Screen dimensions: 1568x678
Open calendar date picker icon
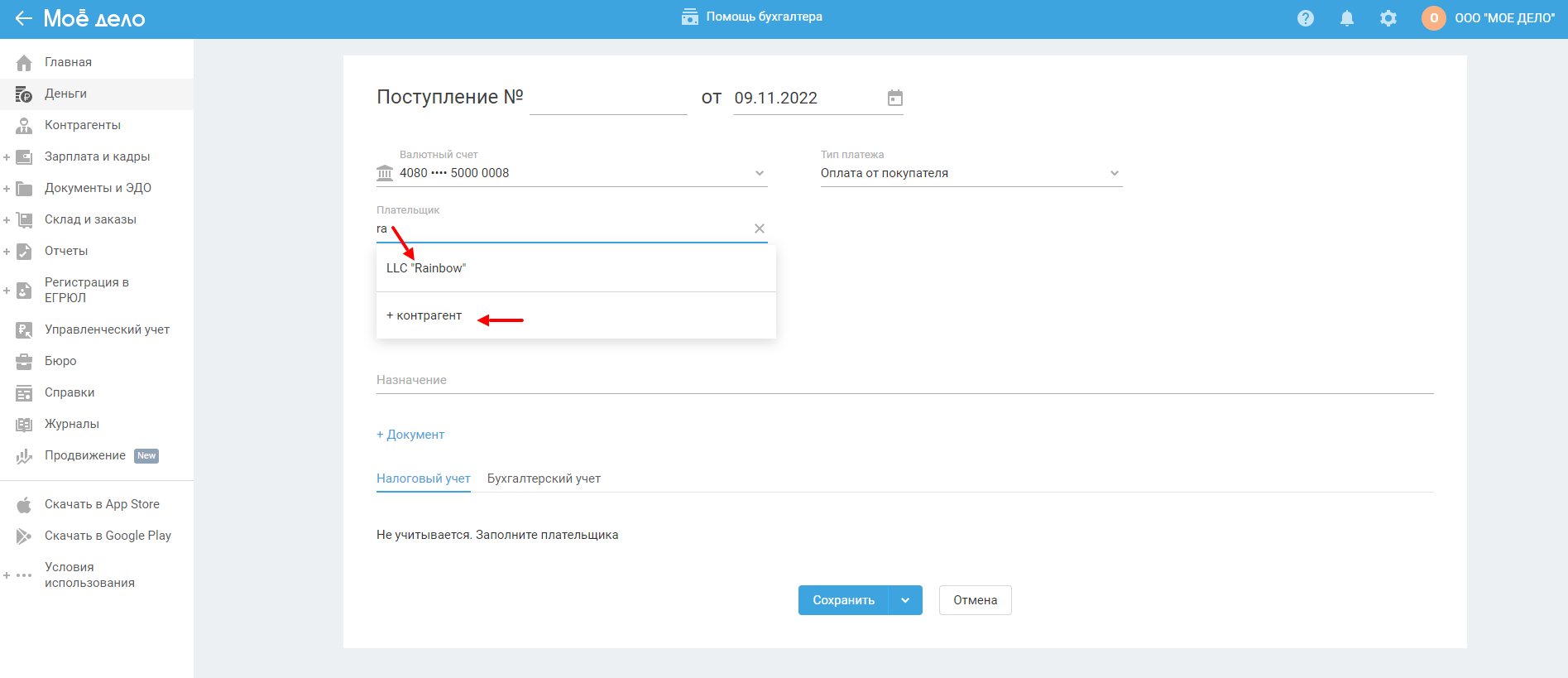pos(894,99)
